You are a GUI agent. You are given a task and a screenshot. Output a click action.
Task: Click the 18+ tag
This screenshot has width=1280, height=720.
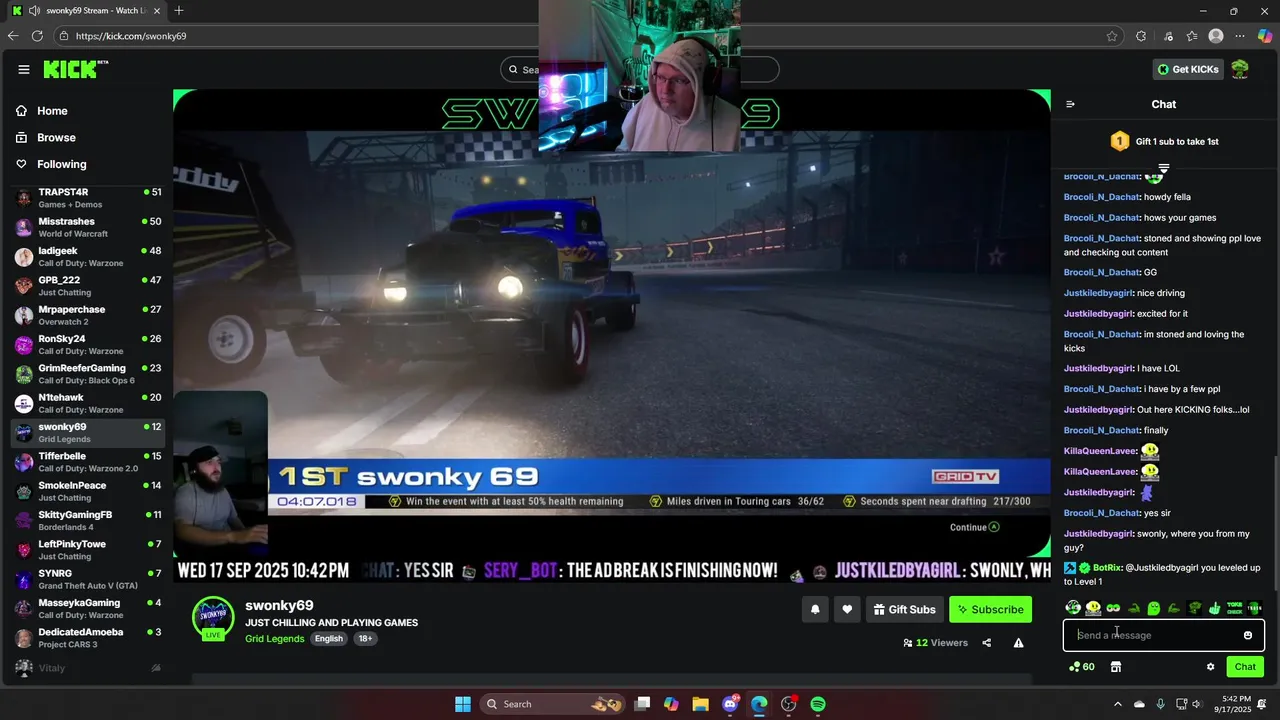click(365, 639)
